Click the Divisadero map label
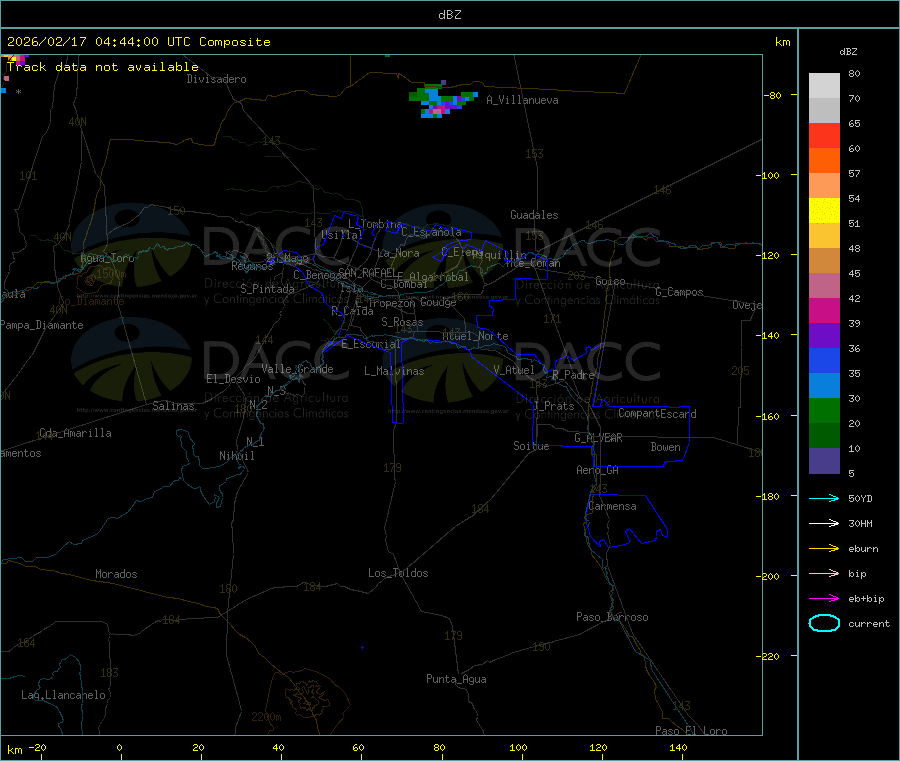900x761 pixels. 216,79
